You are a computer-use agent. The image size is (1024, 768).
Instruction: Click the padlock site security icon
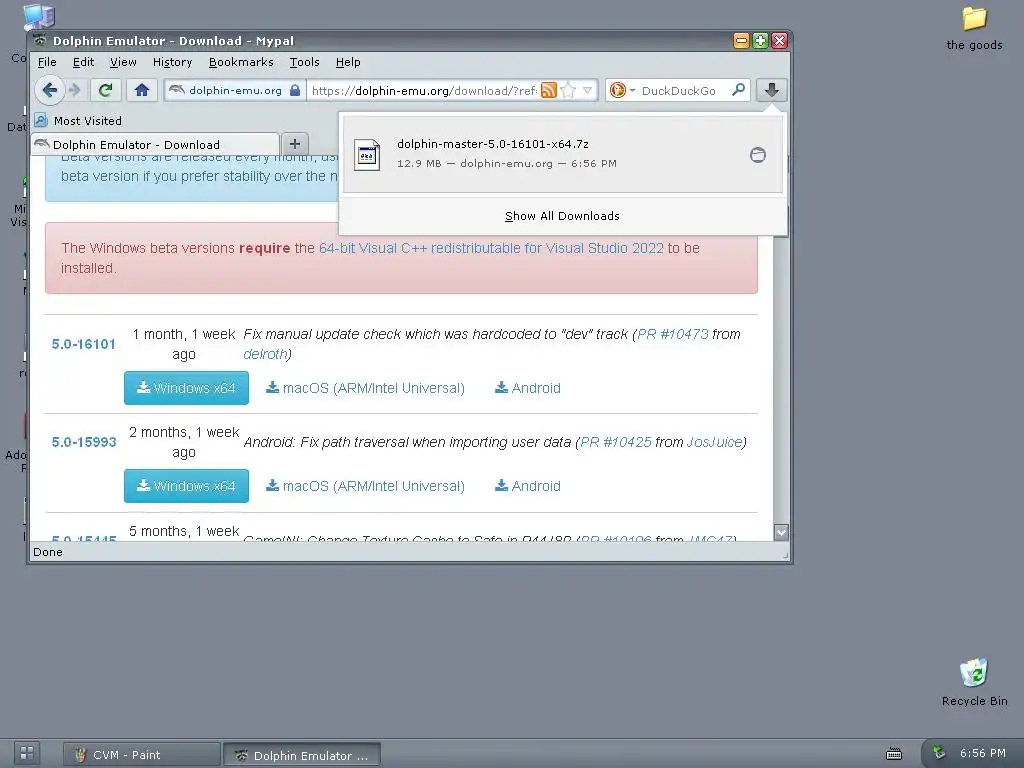pyautogui.click(x=295, y=90)
